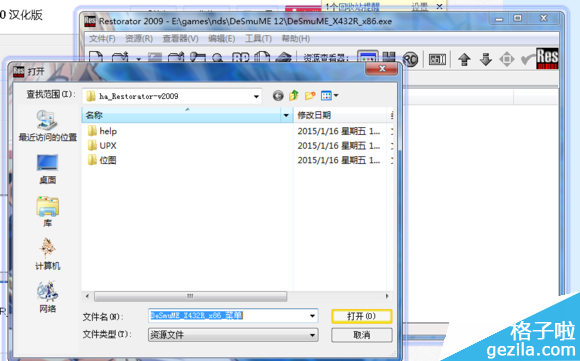This screenshot has height=361, width=580.
Task: Open dropdown arrow next to open icon in Restorator
Action: 139,59
